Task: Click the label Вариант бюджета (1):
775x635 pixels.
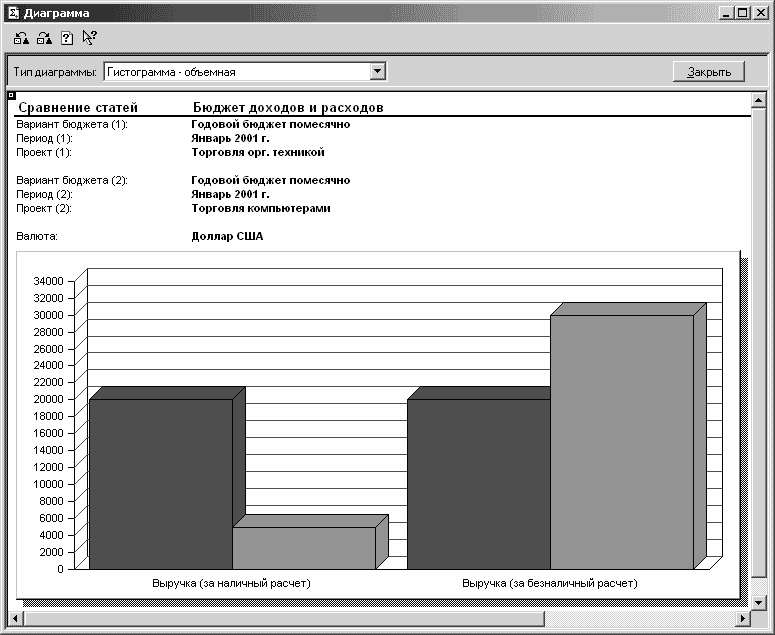Action: (x=72, y=125)
